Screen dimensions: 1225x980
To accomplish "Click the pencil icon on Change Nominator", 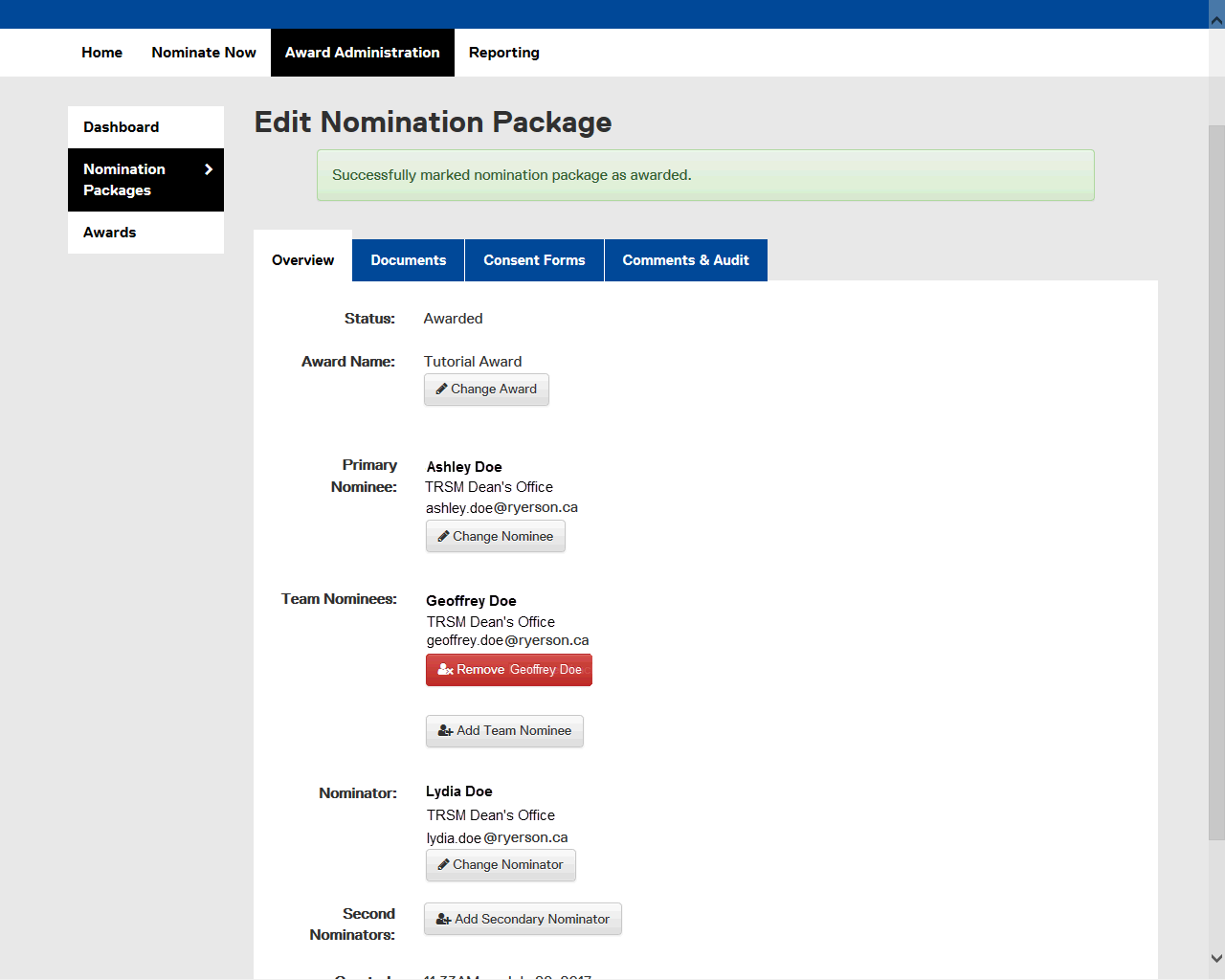I will (x=443, y=865).
